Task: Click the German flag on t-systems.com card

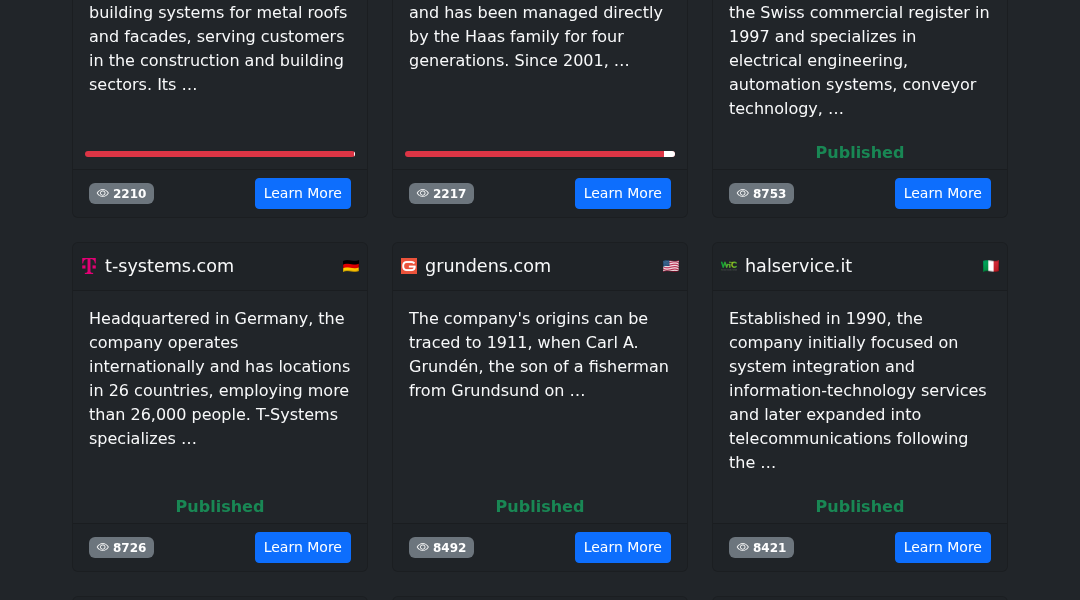Action: point(351,266)
